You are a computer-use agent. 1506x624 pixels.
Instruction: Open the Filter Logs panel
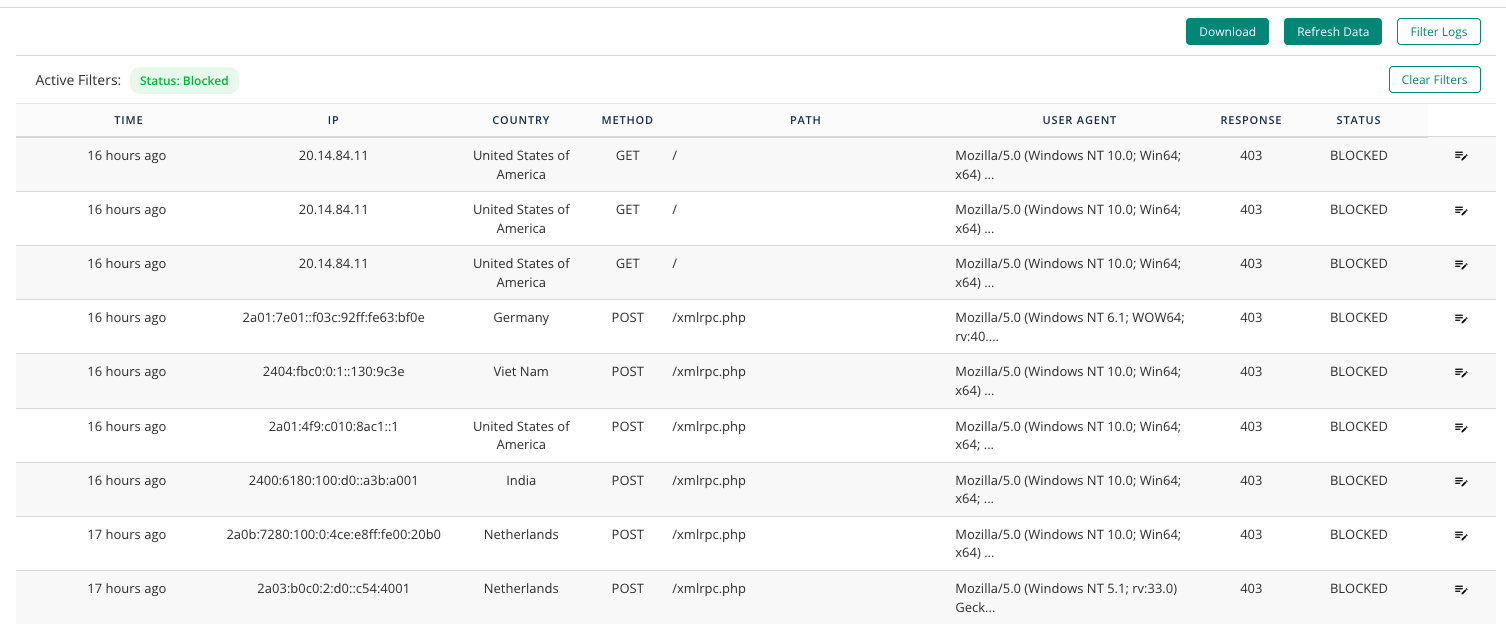coord(1439,32)
